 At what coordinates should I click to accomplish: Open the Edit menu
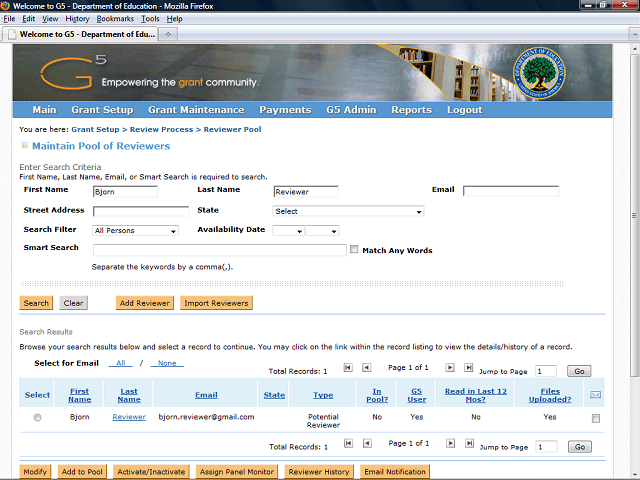pos(28,19)
